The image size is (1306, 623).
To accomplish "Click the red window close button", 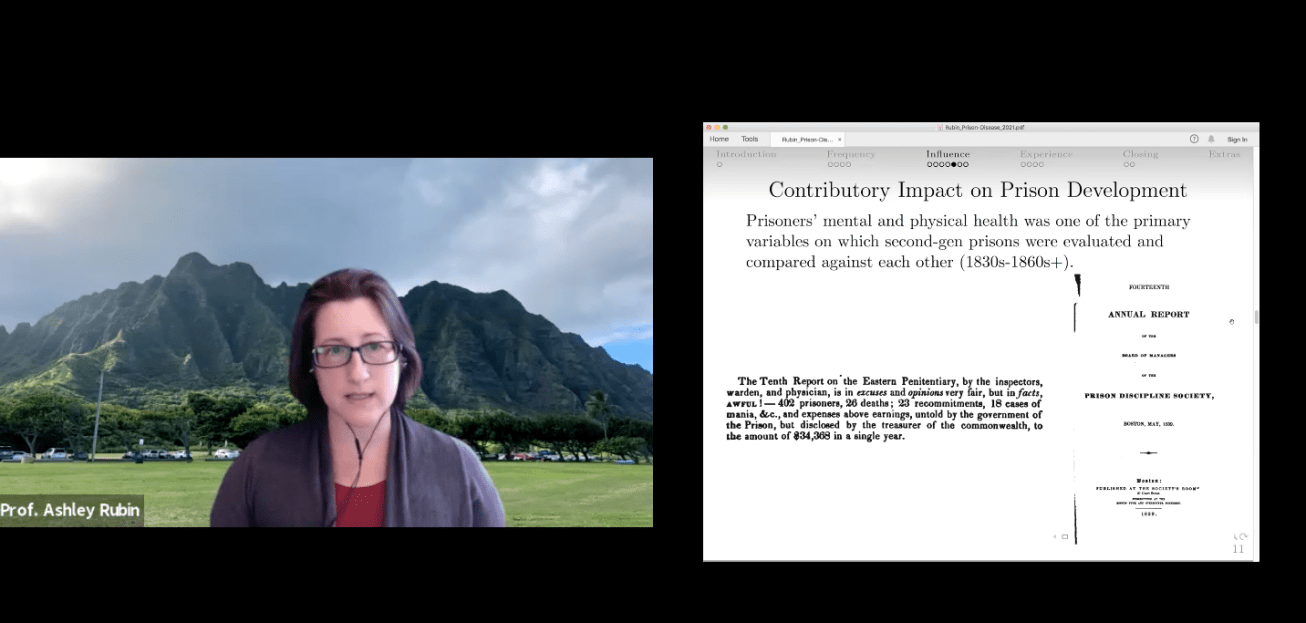I will (708, 128).
